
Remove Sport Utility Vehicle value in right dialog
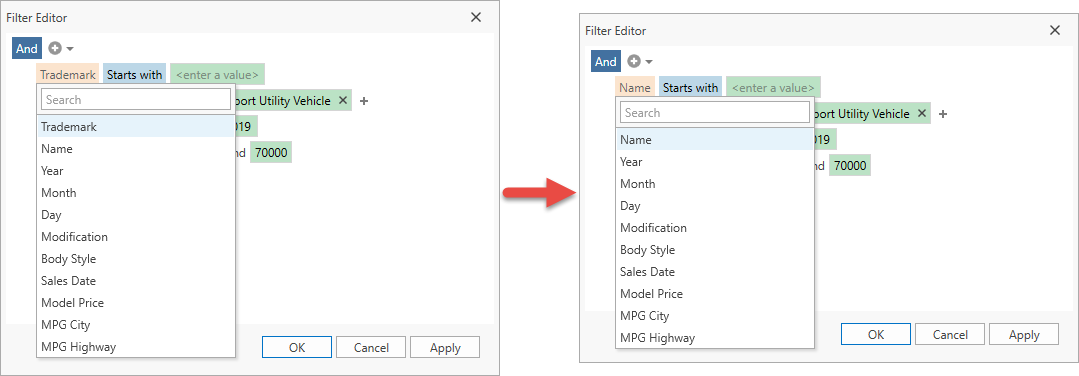[x=921, y=114]
